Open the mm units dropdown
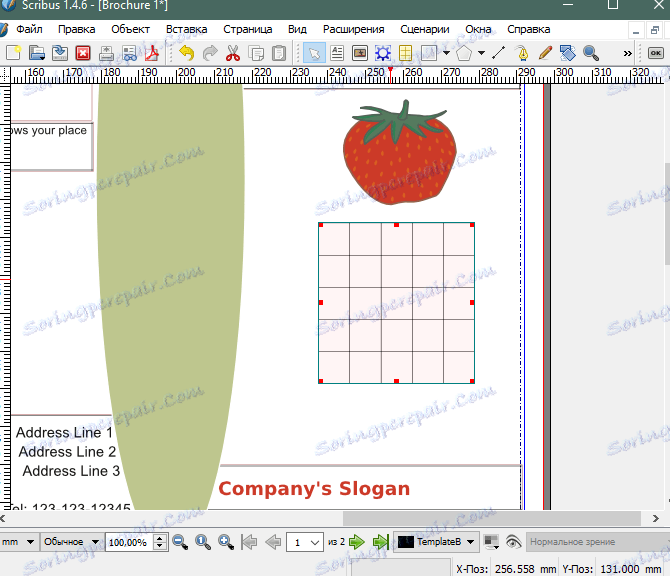 click(18, 542)
